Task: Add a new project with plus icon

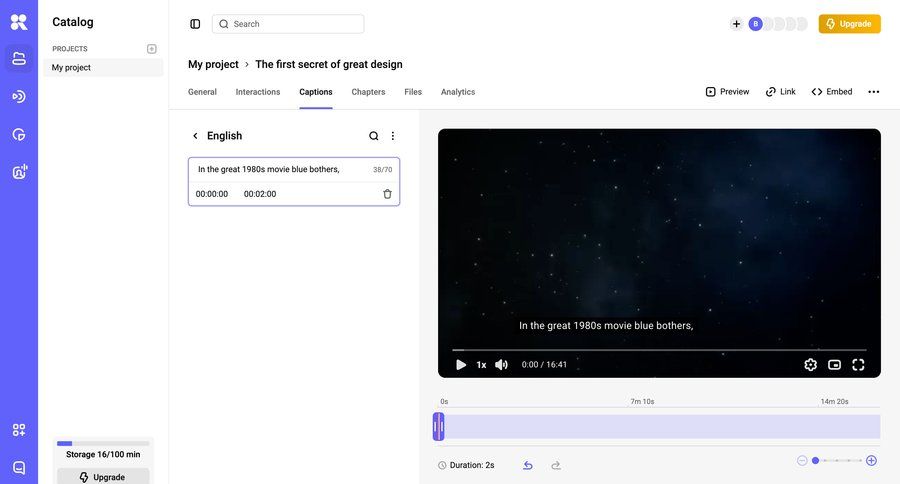Action: [x=152, y=49]
